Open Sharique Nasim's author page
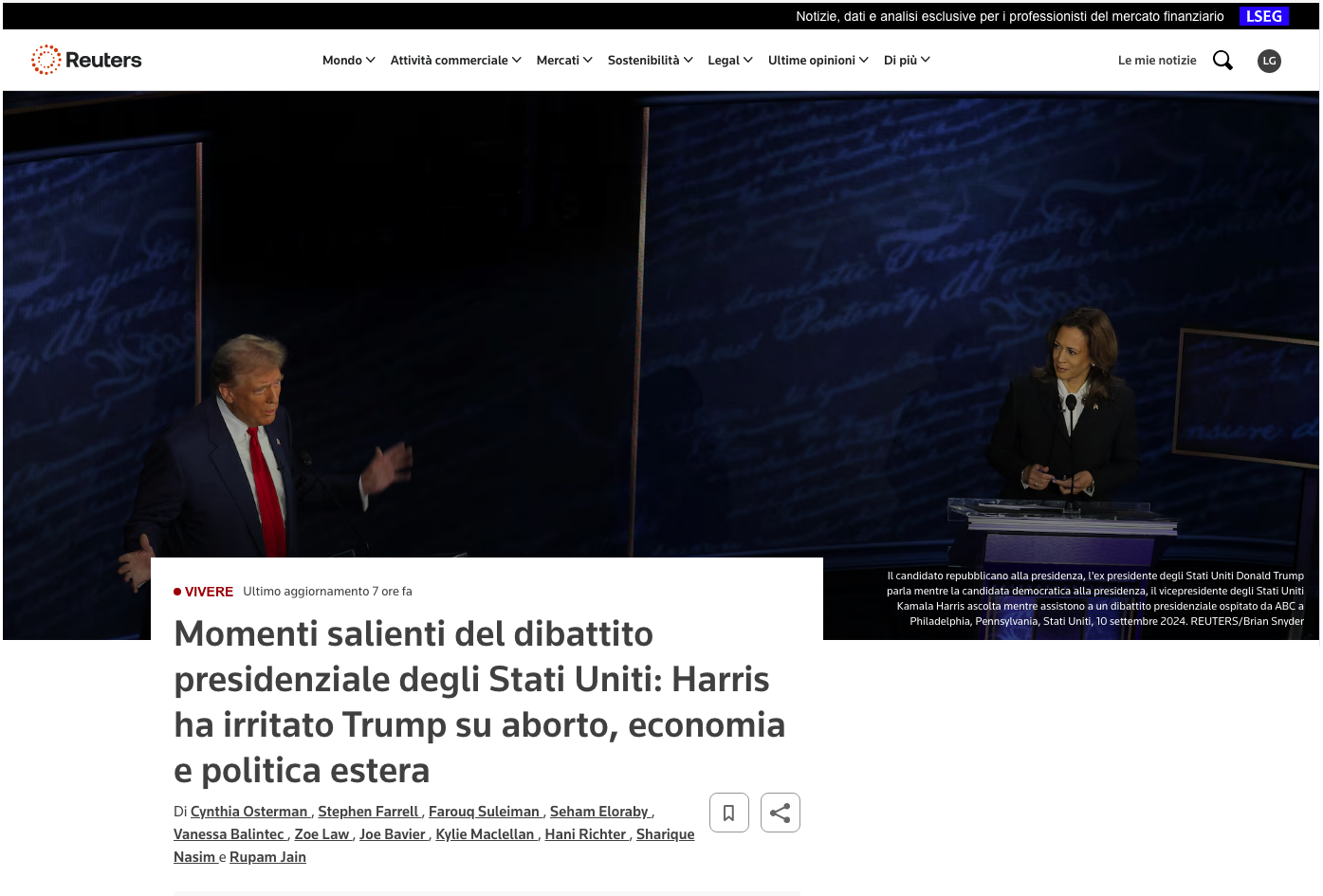1323x896 pixels. [665, 834]
